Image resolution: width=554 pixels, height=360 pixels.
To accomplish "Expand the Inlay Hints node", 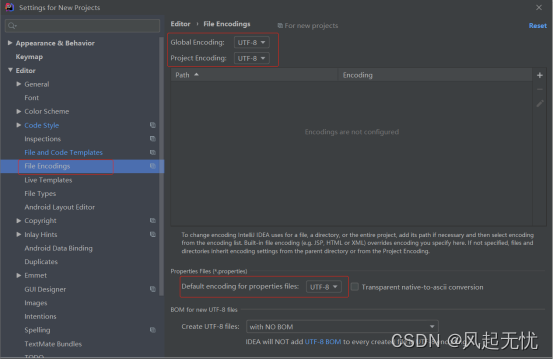I will click(x=19, y=234).
